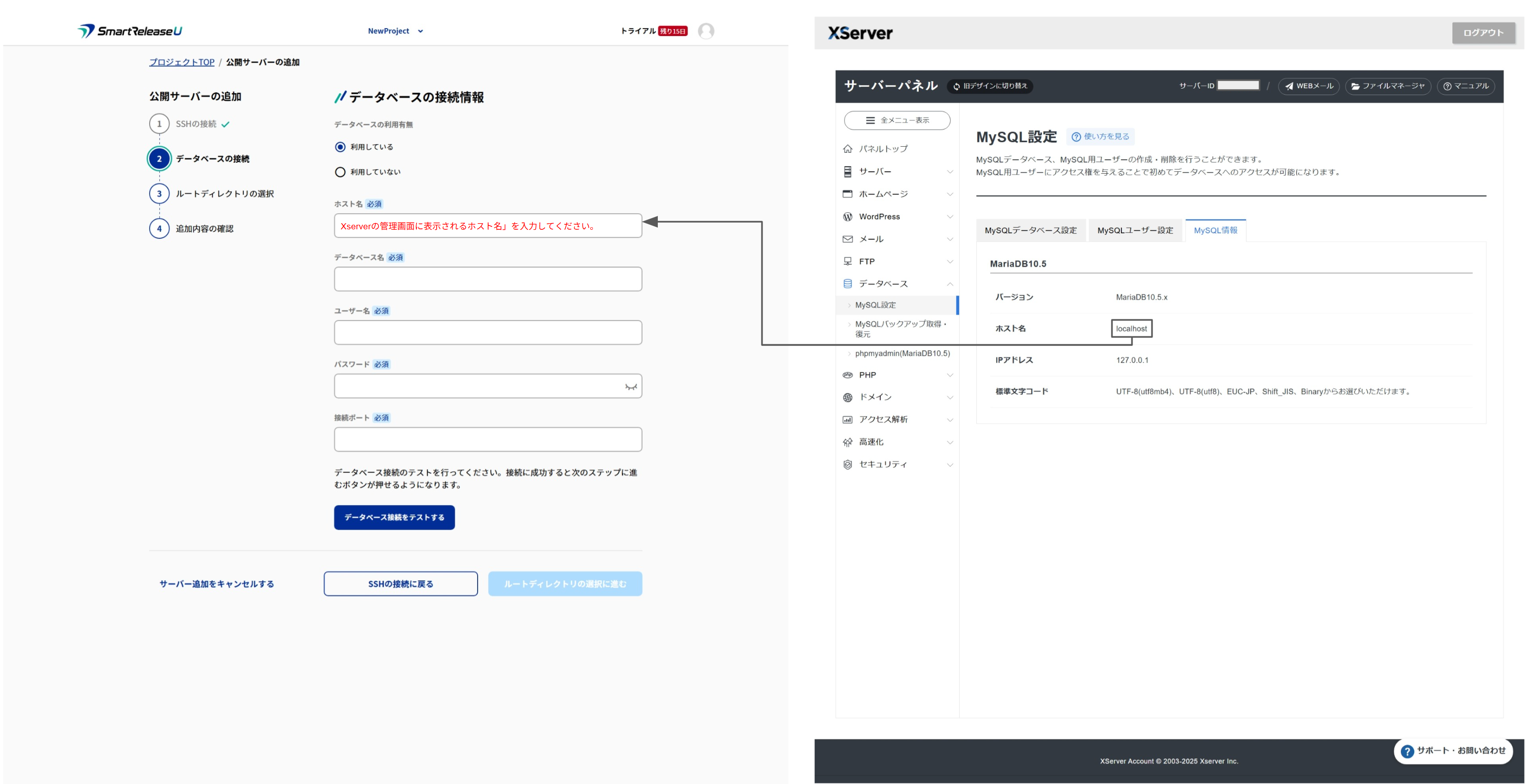Click the アクセス解析 chart icon
The image size is (1535, 784).
tap(847, 420)
